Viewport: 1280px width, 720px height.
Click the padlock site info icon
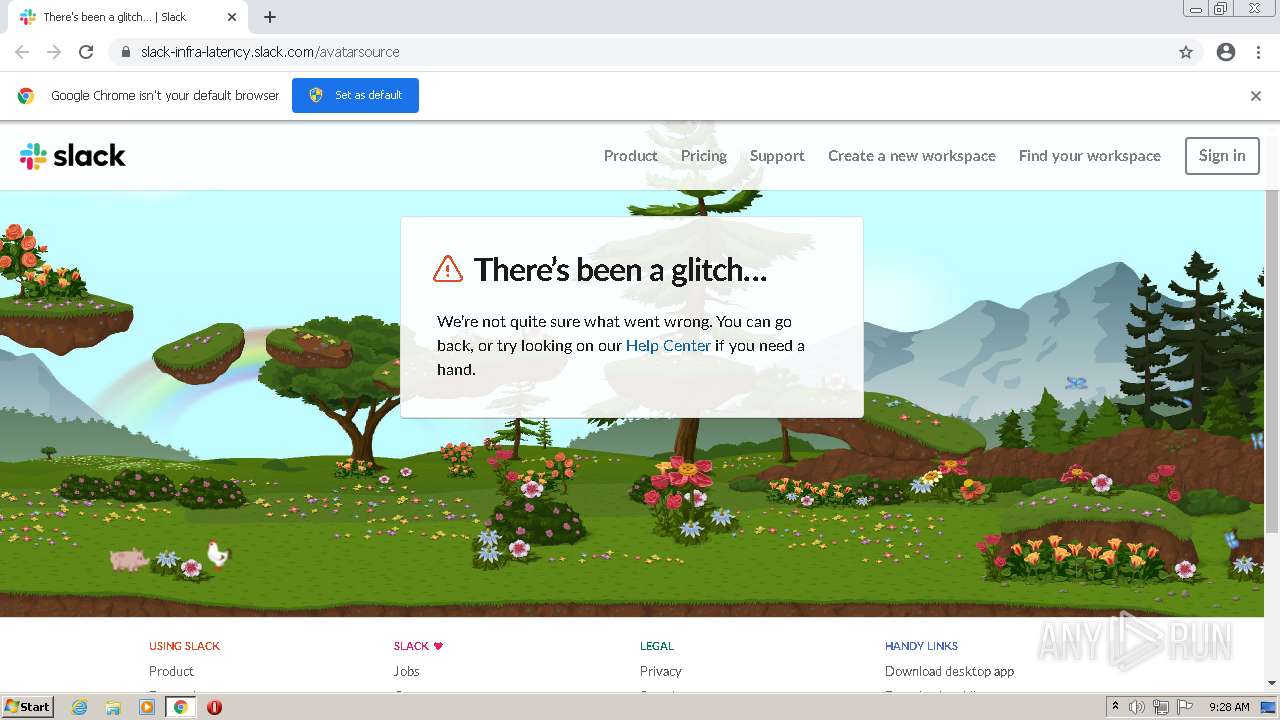(126, 52)
